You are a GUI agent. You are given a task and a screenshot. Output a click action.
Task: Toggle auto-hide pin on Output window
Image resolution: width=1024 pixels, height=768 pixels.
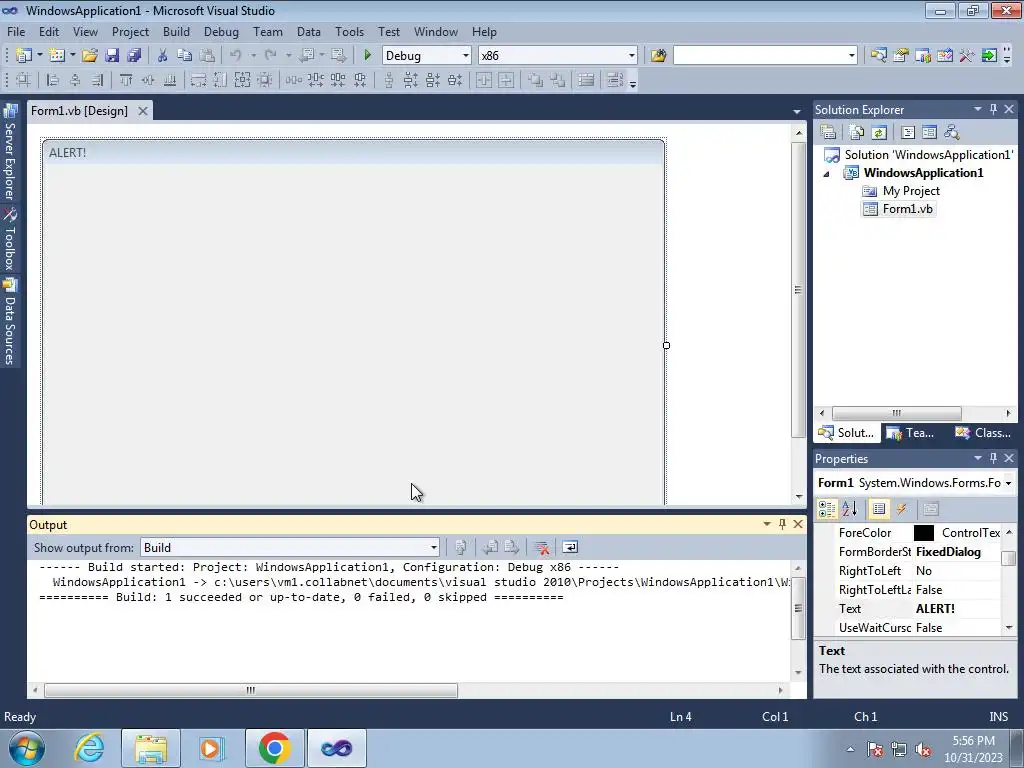click(782, 524)
